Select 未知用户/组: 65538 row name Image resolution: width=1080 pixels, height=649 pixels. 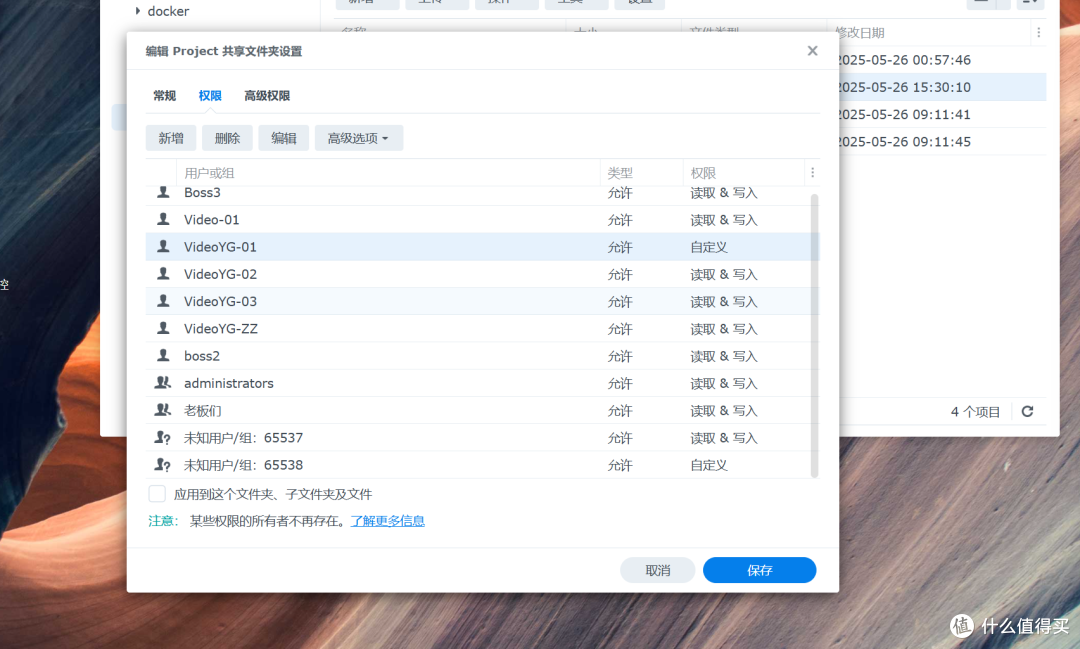click(243, 465)
